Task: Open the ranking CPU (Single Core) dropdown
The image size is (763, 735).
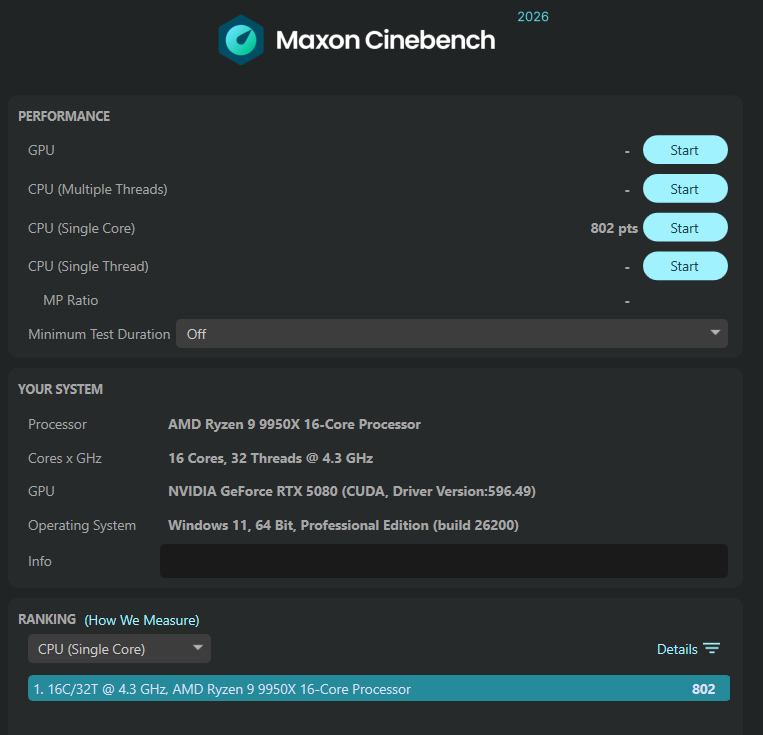Action: point(119,649)
